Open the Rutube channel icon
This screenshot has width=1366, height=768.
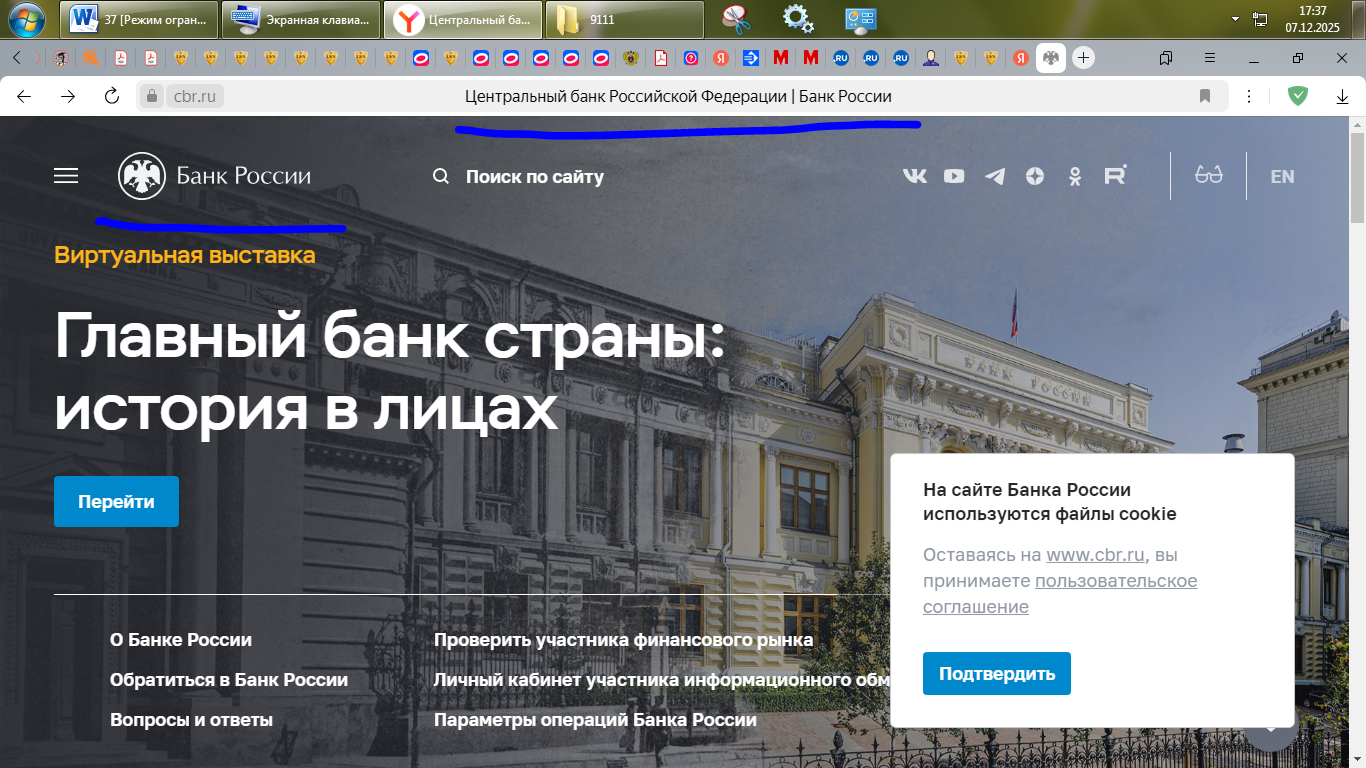tap(1114, 176)
